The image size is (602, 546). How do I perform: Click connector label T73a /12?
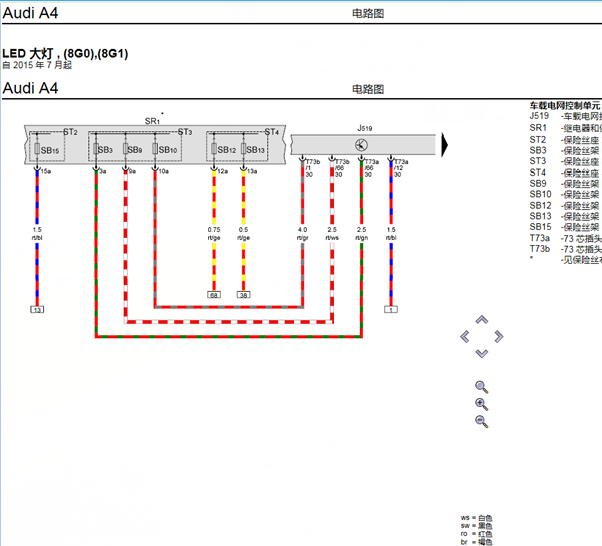(401, 165)
